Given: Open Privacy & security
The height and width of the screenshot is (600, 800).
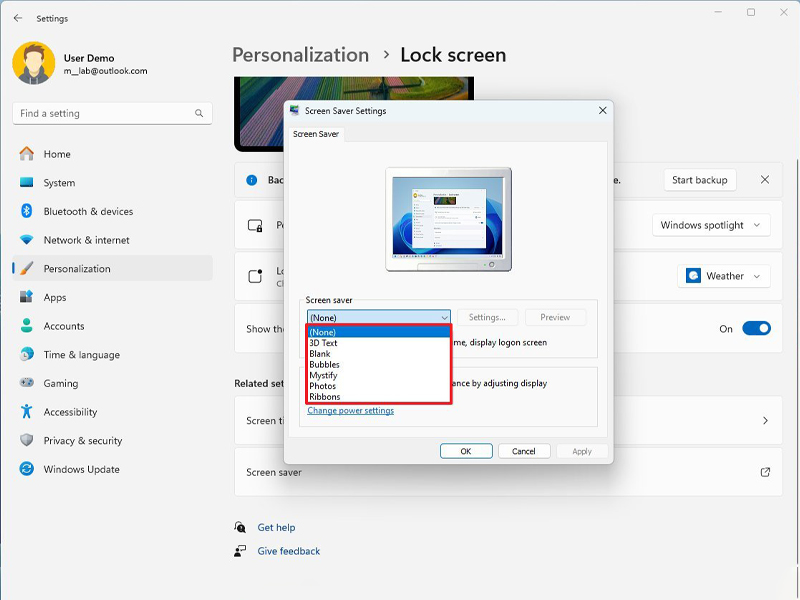Looking at the screenshot, I should click(x=112, y=440).
